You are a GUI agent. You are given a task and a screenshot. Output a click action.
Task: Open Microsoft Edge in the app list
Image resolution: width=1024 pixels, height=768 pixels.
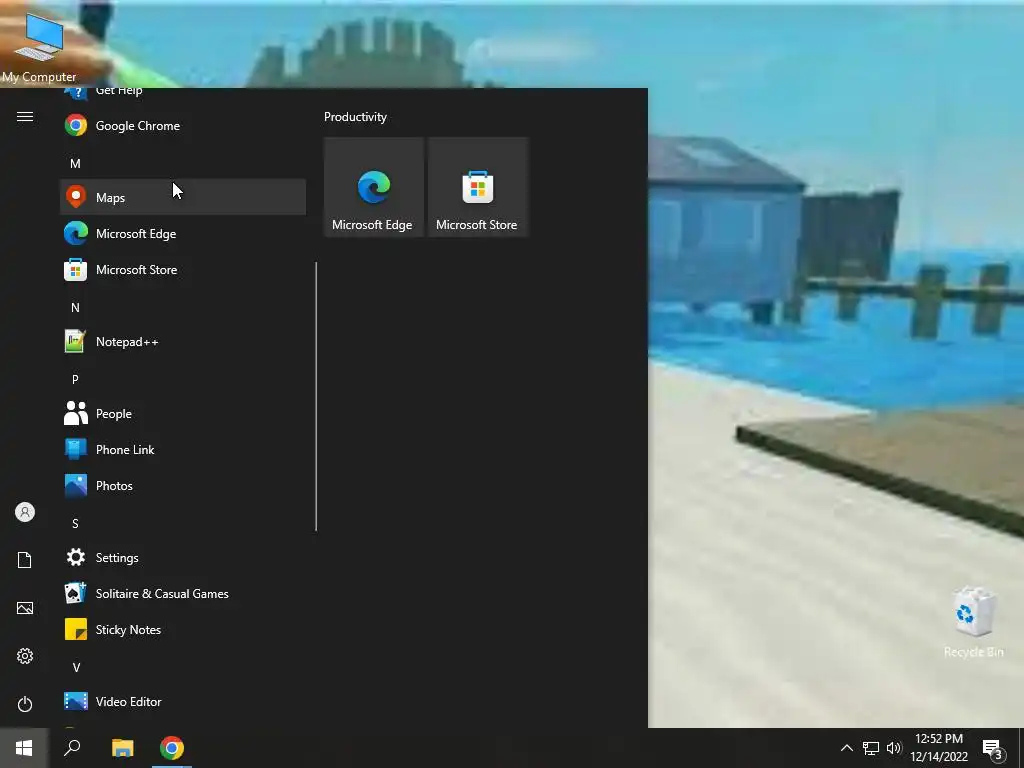click(x=183, y=233)
